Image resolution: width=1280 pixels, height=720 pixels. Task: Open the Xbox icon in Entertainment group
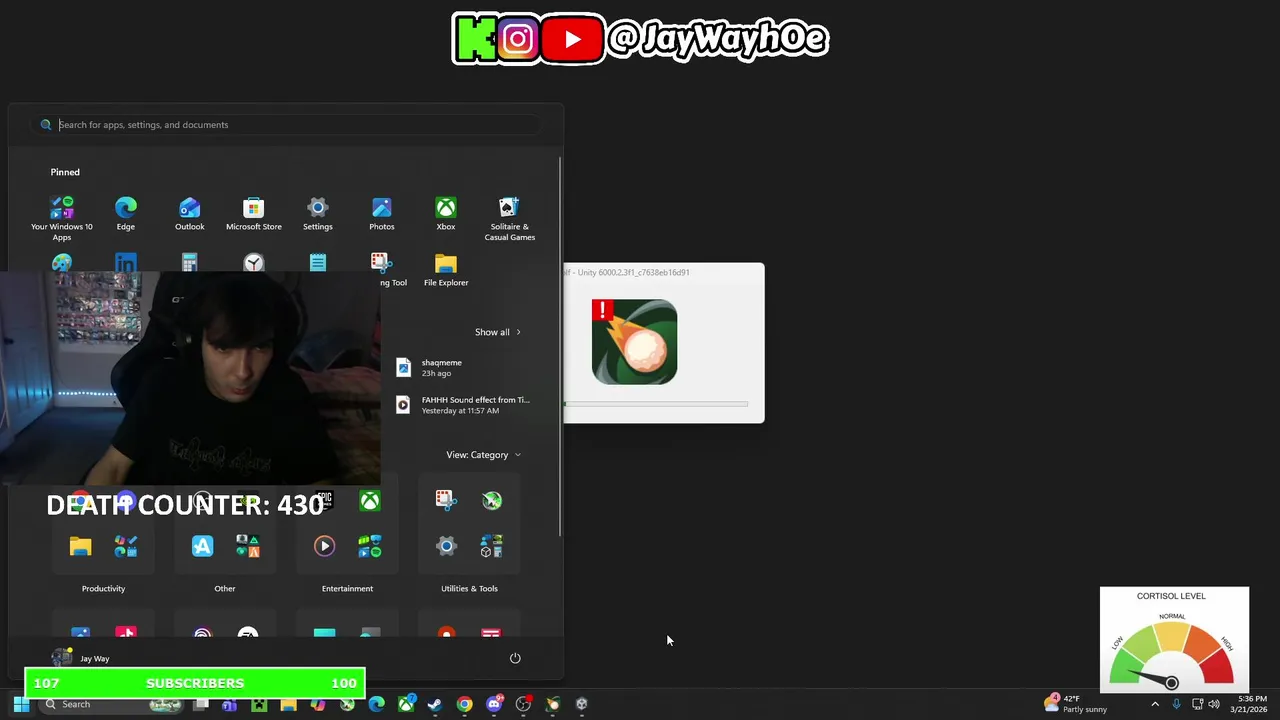370,501
